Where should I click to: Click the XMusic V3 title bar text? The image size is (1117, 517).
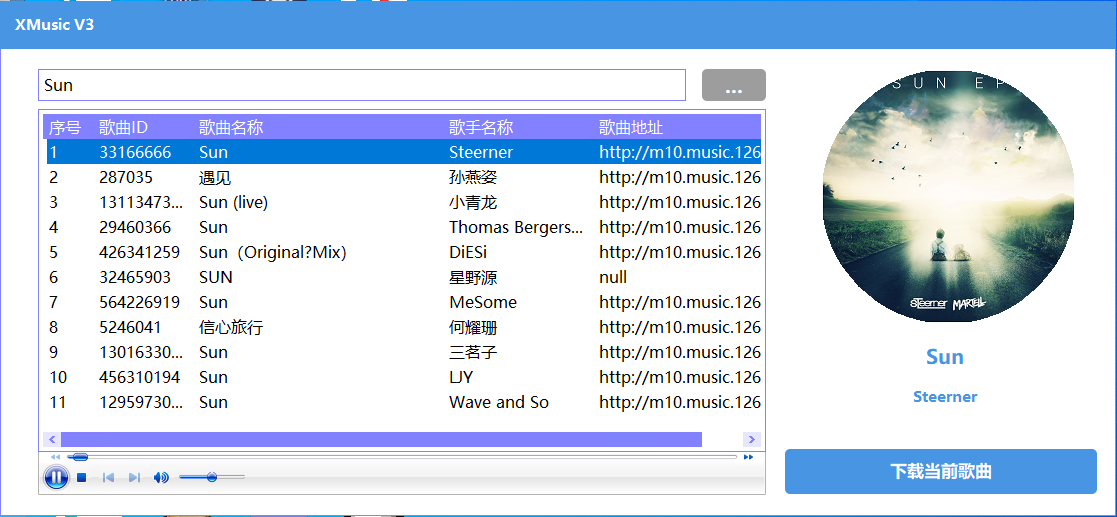tap(55, 25)
